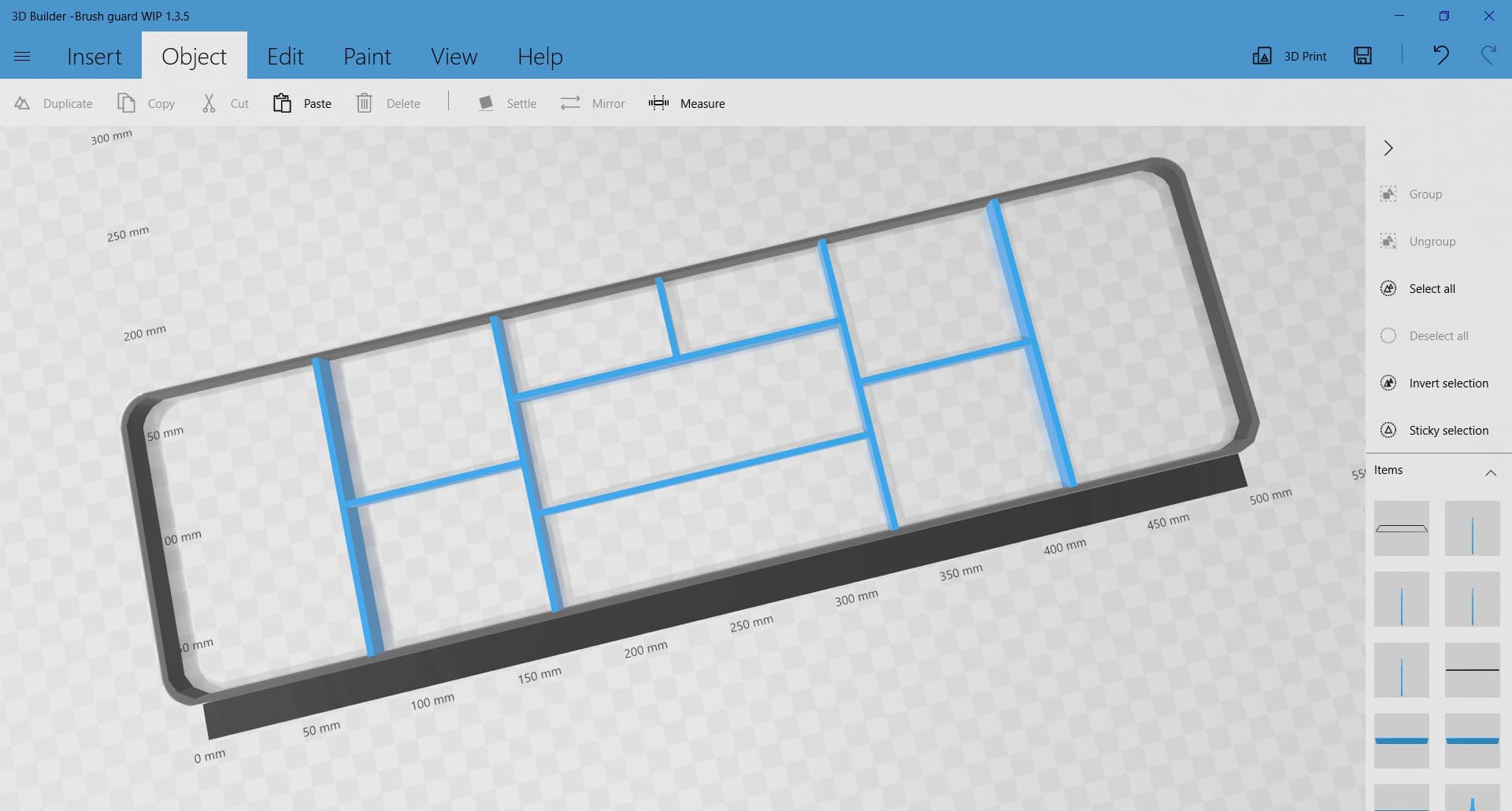Open the hamburger menu
The image size is (1512, 811).
pyautogui.click(x=22, y=56)
